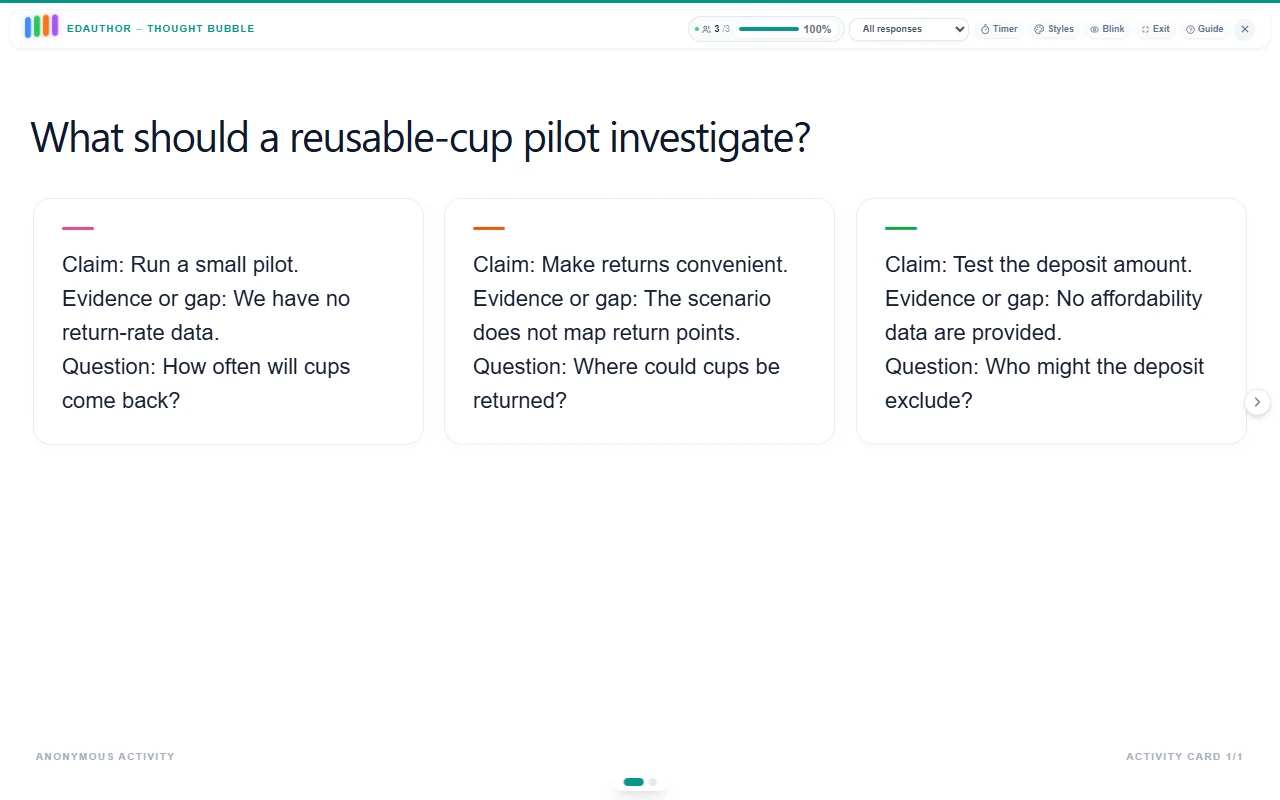Select the 'Run a small pilot' response card
This screenshot has width=1280, height=800.
228,321
